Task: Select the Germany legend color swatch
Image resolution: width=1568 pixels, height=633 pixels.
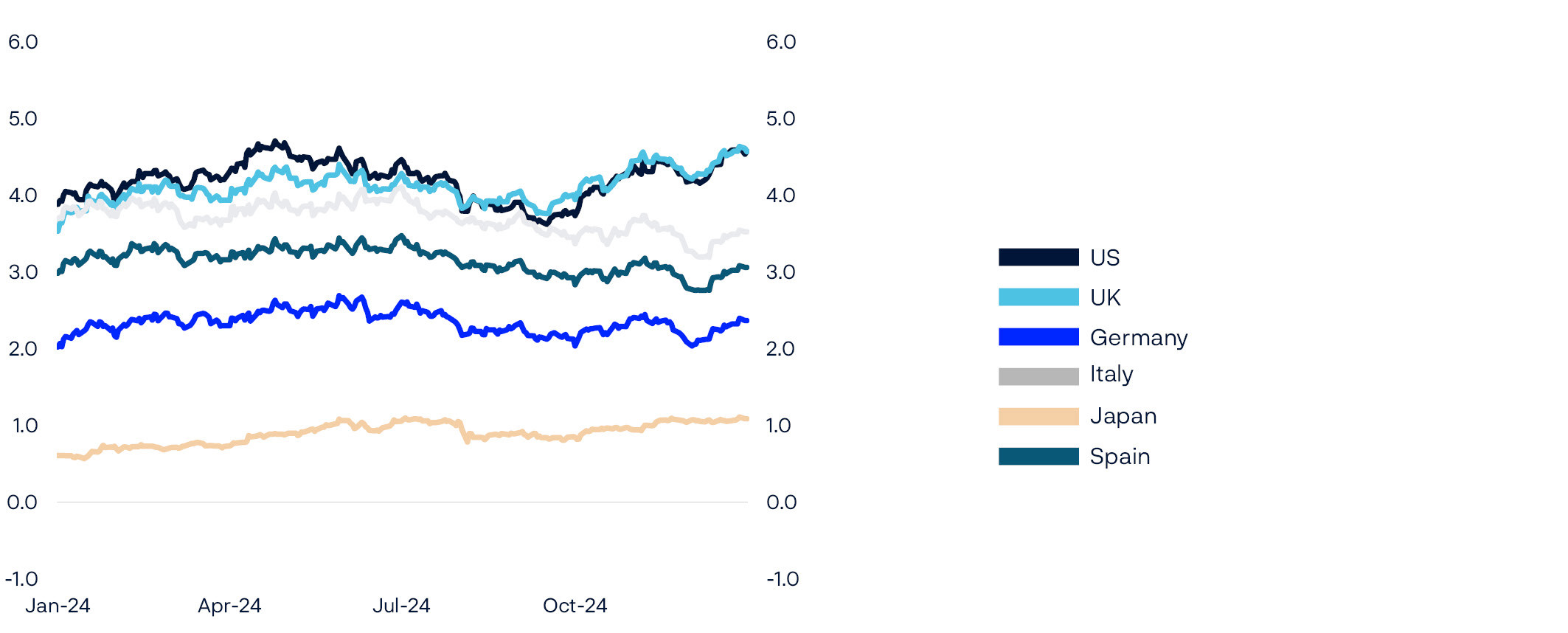Action: point(1038,337)
